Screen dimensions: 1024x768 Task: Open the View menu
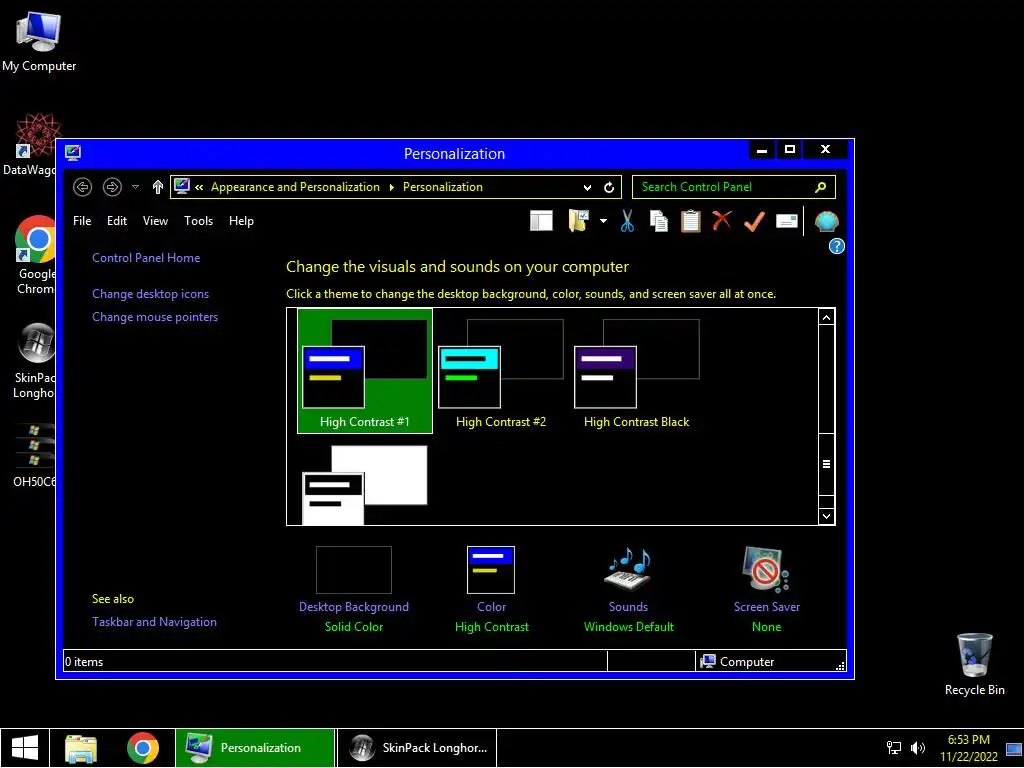point(155,221)
